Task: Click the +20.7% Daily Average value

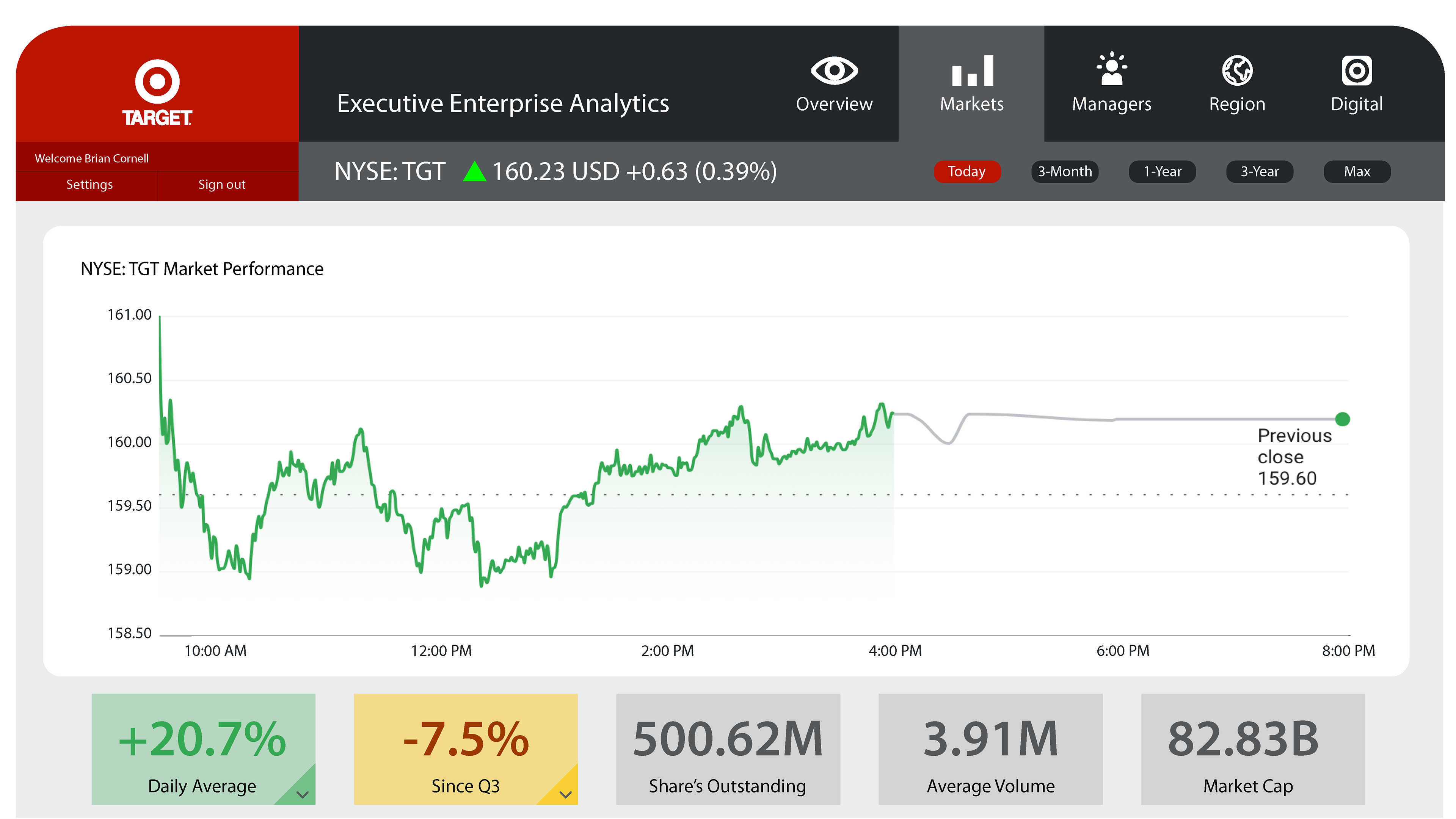Action: (x=202, y=739)
